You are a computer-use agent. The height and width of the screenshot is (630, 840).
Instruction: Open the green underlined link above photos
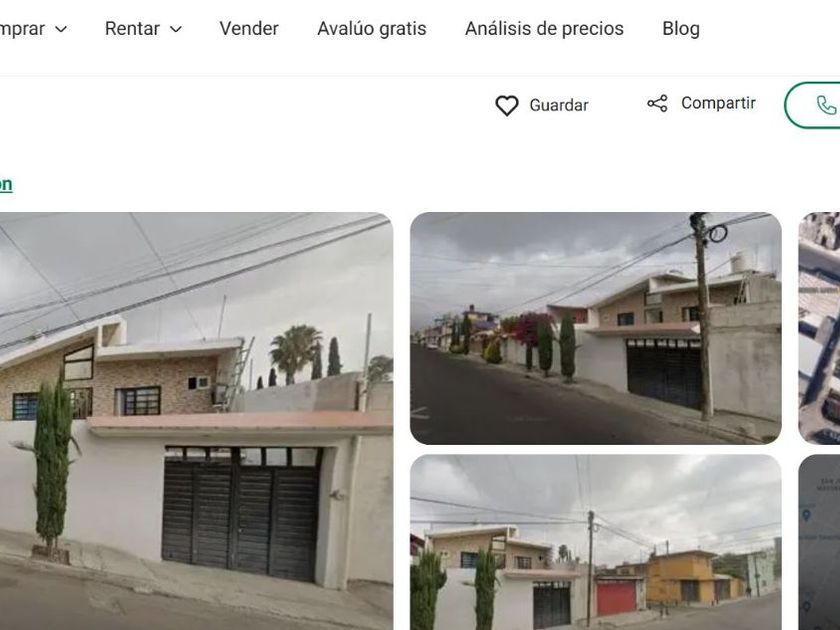pos(6,184)
